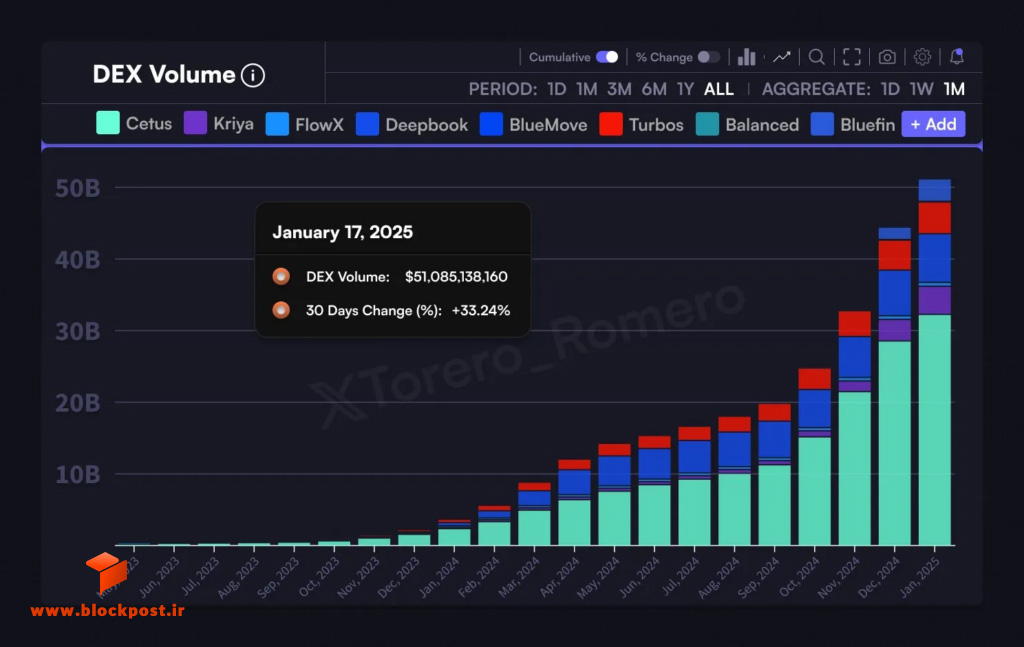Viewport: 1024px width, 647px height.
Task: Select the 3M period option
Action: [x=619, y=89]
